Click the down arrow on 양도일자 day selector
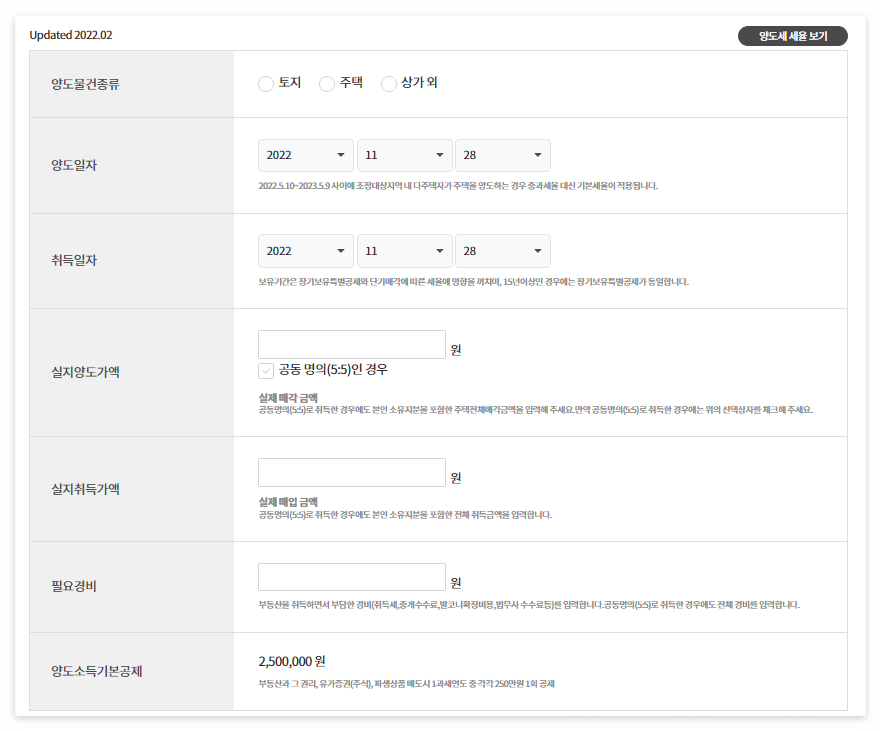Viewport: 881px width, 731px height. point(538,155)
